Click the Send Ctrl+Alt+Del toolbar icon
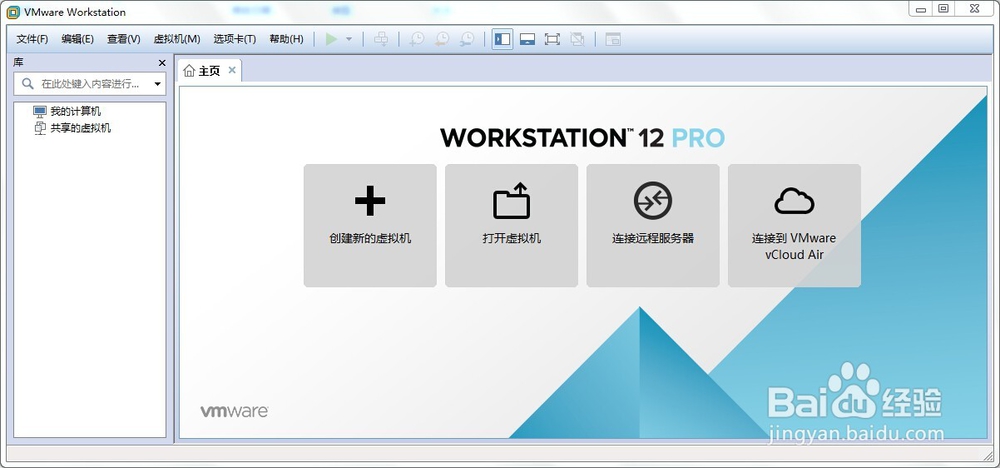Viewport: 1000px width, 468px height. pos(381,40)
